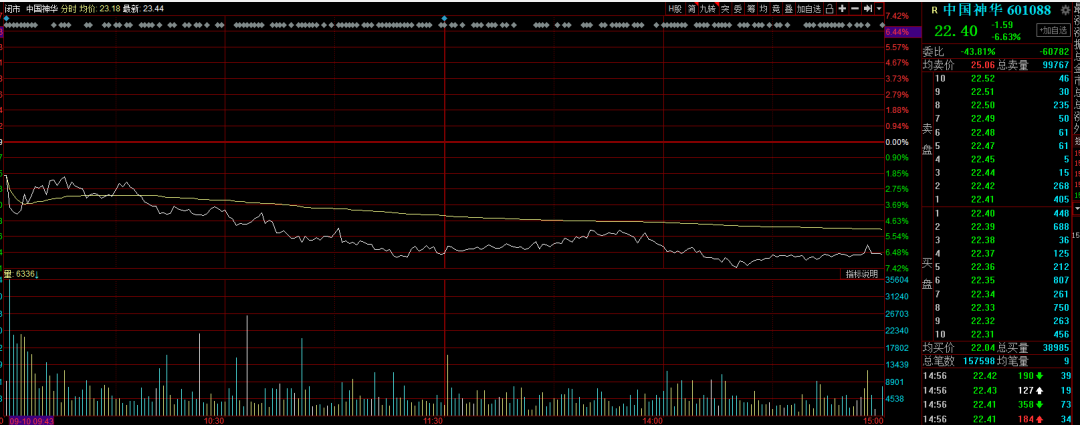Click the buy level 6 price 22.35
This screenshot has width=1080, height=425.
coord(982,280)
